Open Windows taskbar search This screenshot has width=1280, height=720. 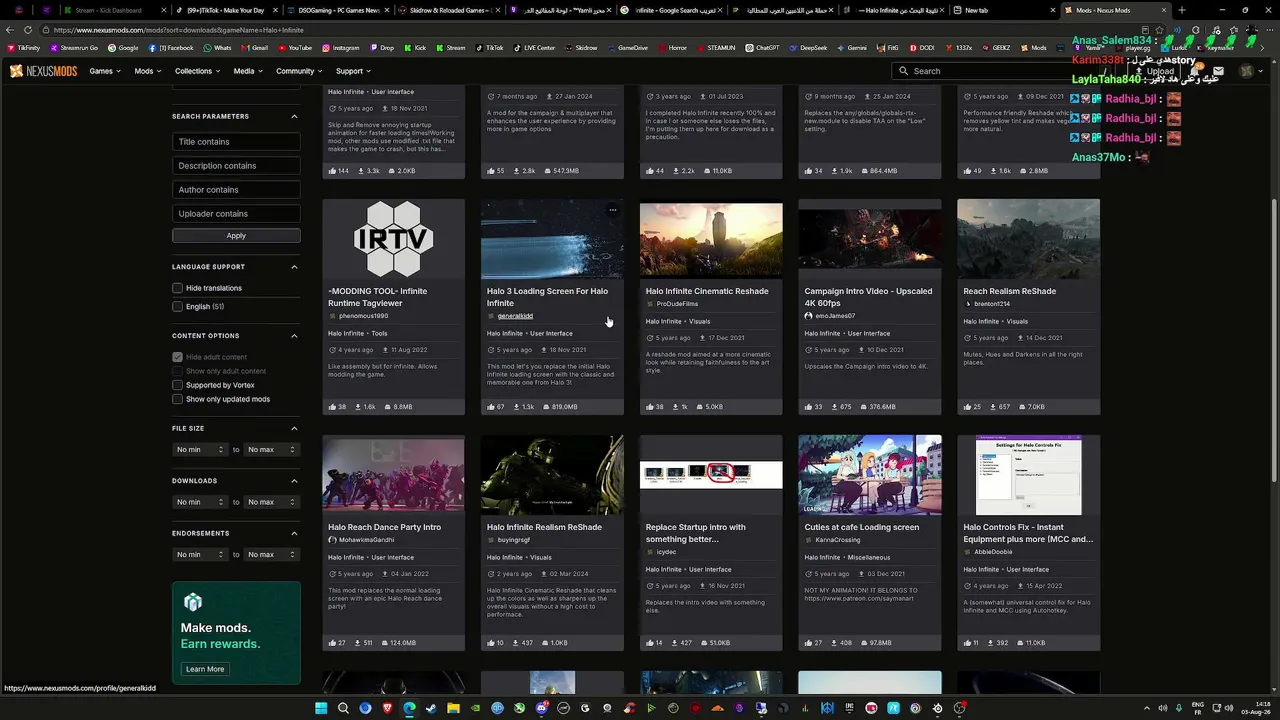[x=343, y=708]
